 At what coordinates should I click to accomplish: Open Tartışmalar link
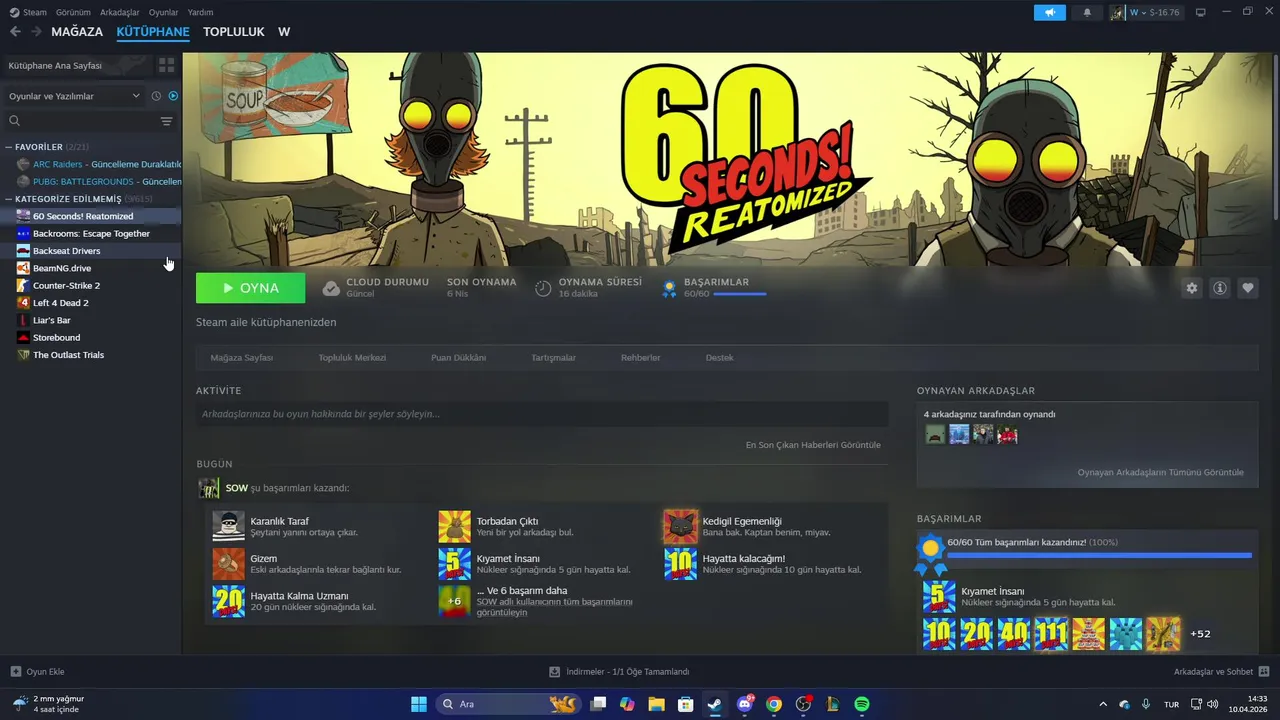pyautogui.click(x=553, y=358)
